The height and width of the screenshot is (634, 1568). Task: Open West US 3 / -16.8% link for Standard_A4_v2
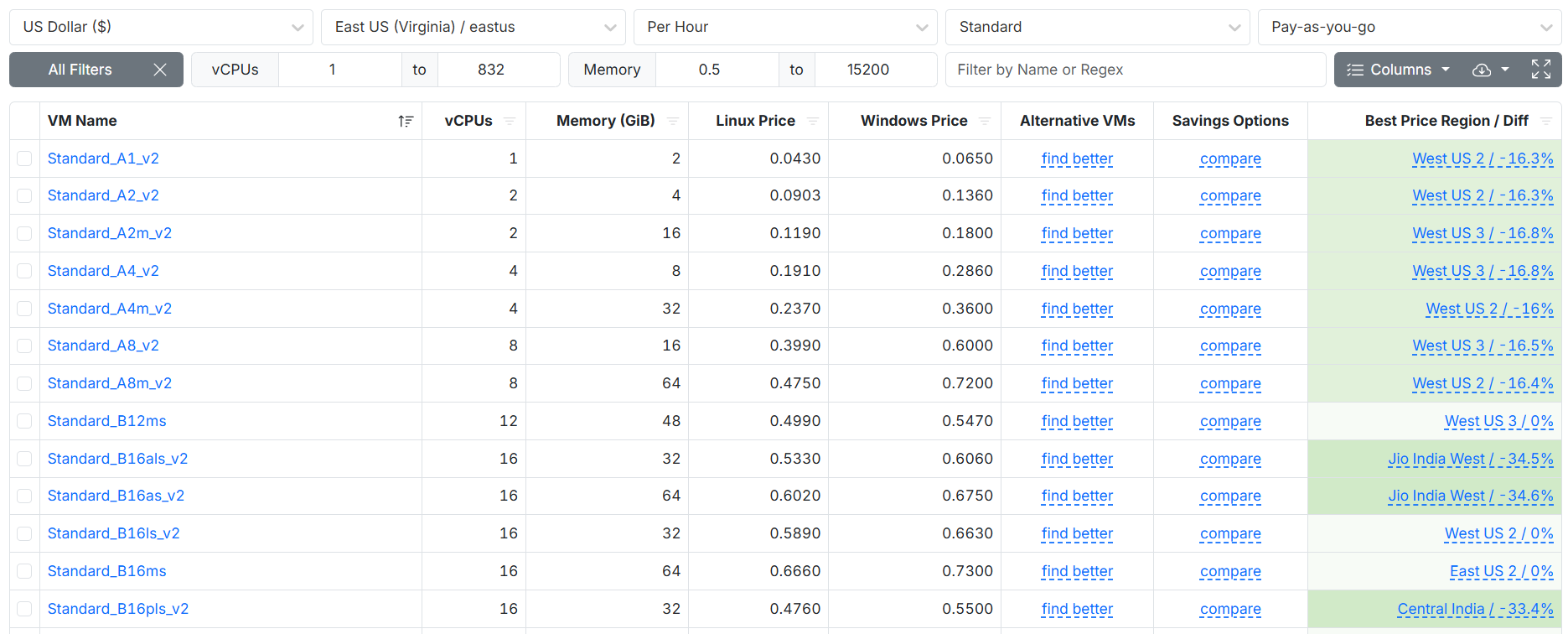pos(1483,271)
